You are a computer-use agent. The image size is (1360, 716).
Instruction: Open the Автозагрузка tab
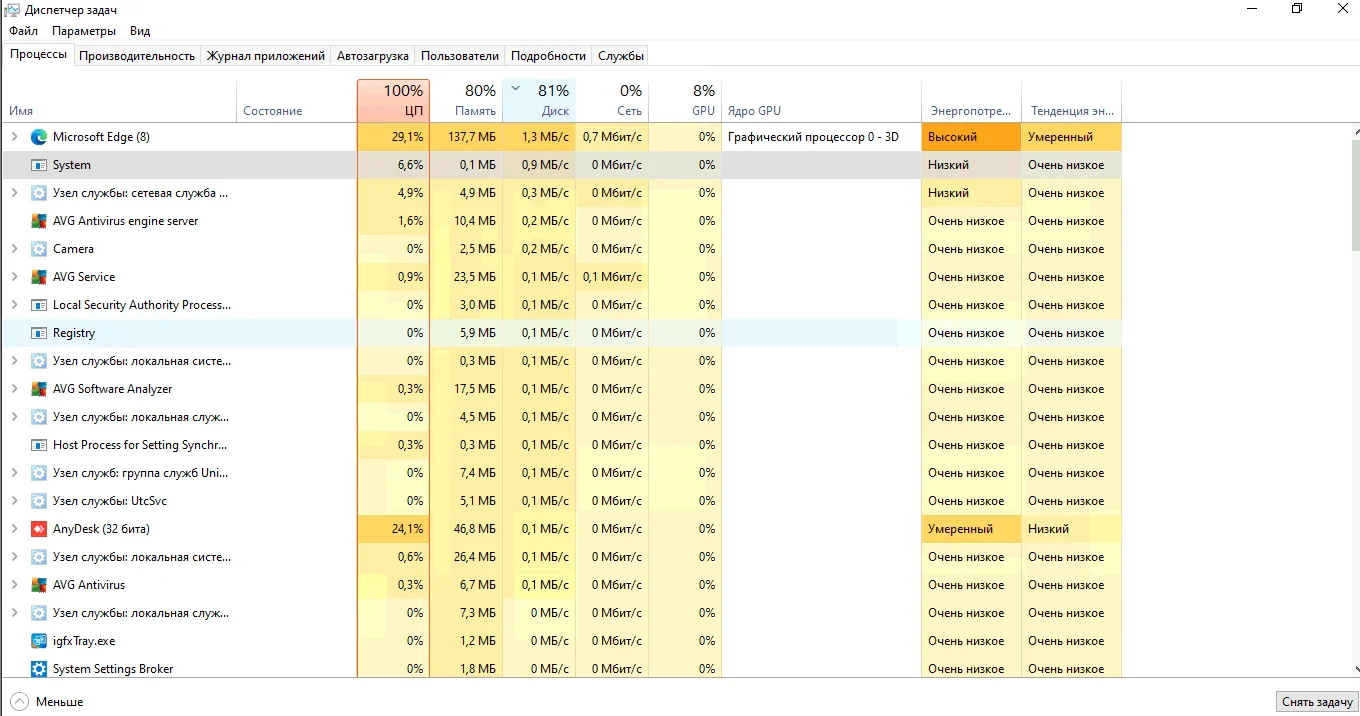372,56
